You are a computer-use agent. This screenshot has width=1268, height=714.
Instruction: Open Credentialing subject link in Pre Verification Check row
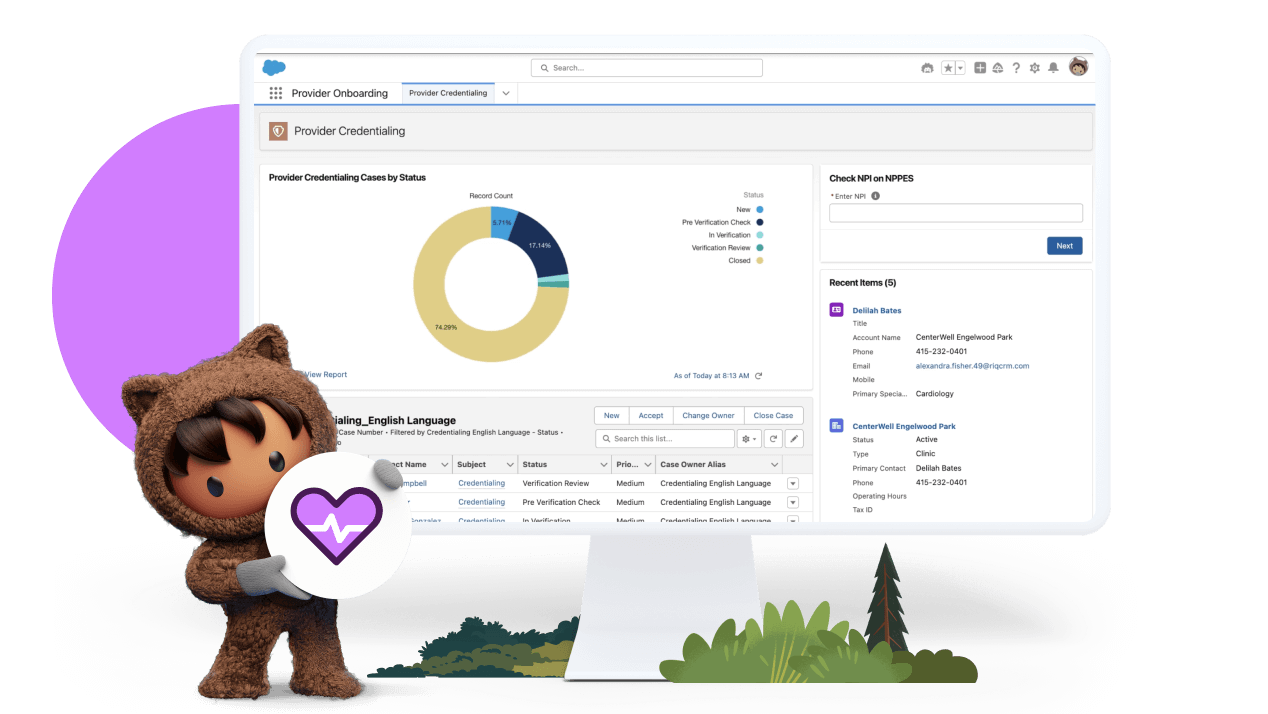pyautogui.click(x=481, y=503)
